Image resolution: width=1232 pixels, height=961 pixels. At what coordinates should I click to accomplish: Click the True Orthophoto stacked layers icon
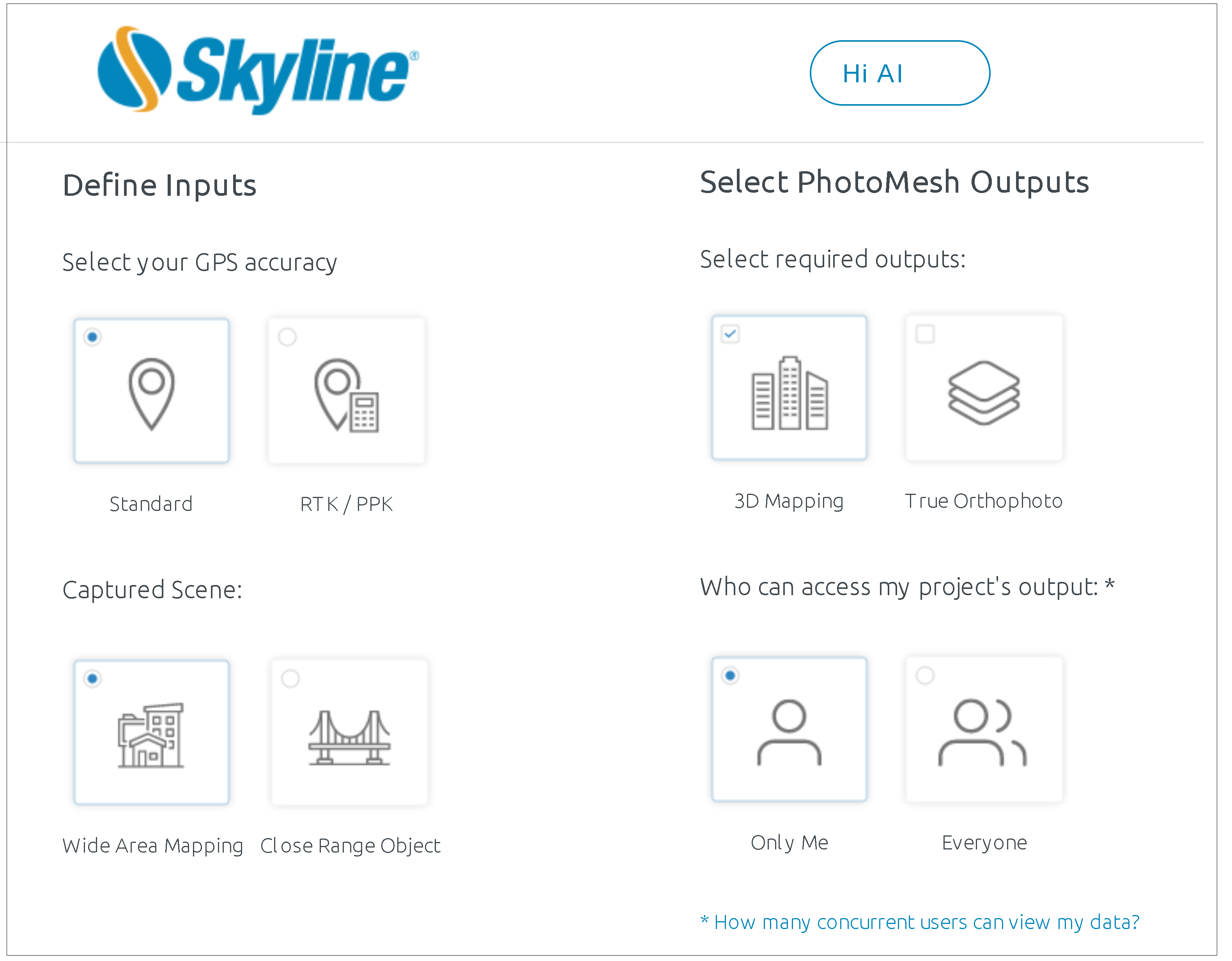coord(984,393)
